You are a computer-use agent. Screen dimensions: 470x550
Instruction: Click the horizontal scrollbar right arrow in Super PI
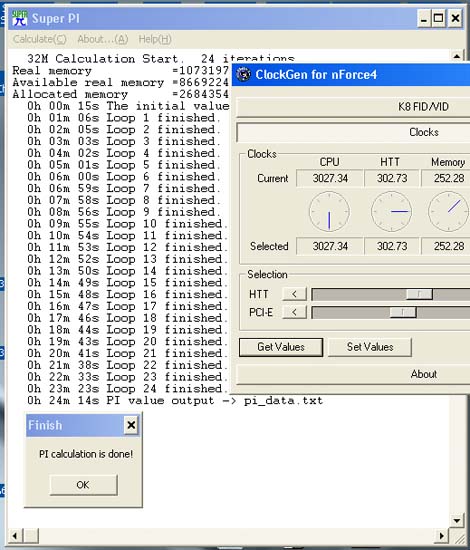point(442,536)
